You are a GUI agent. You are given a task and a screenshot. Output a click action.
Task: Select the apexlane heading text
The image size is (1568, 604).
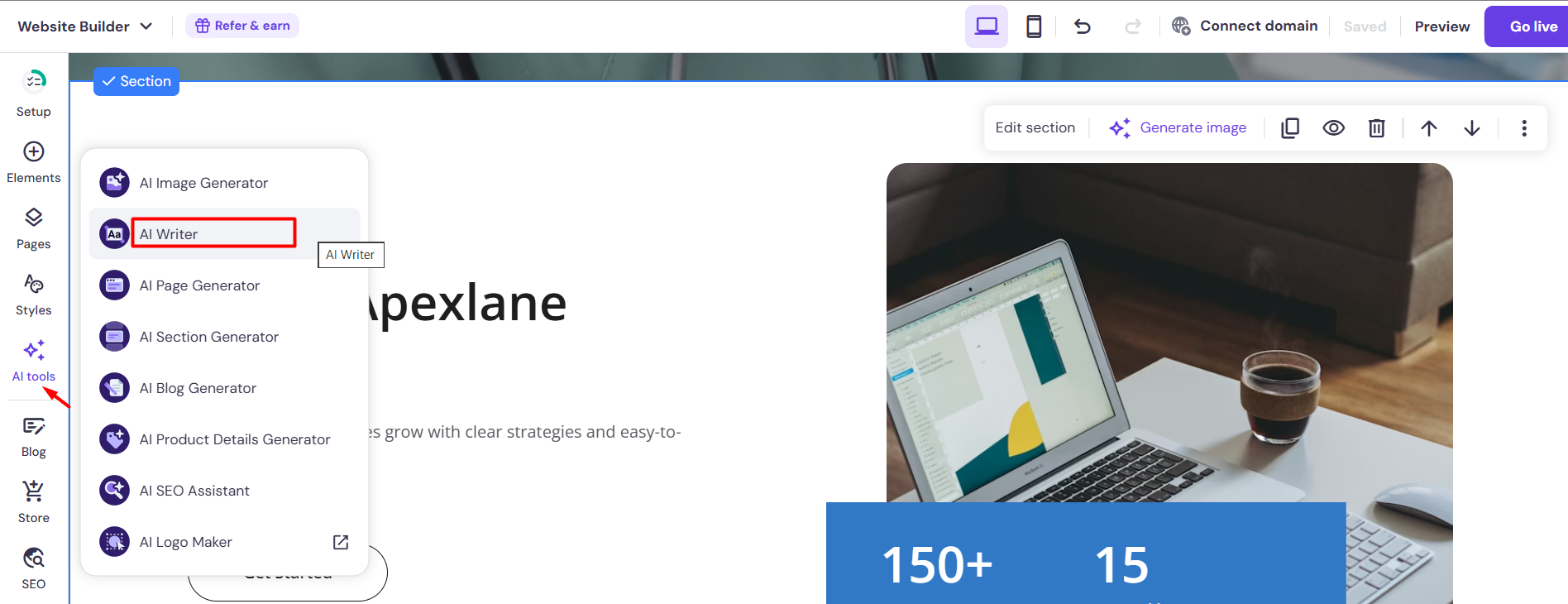click(x=467, y=304)
